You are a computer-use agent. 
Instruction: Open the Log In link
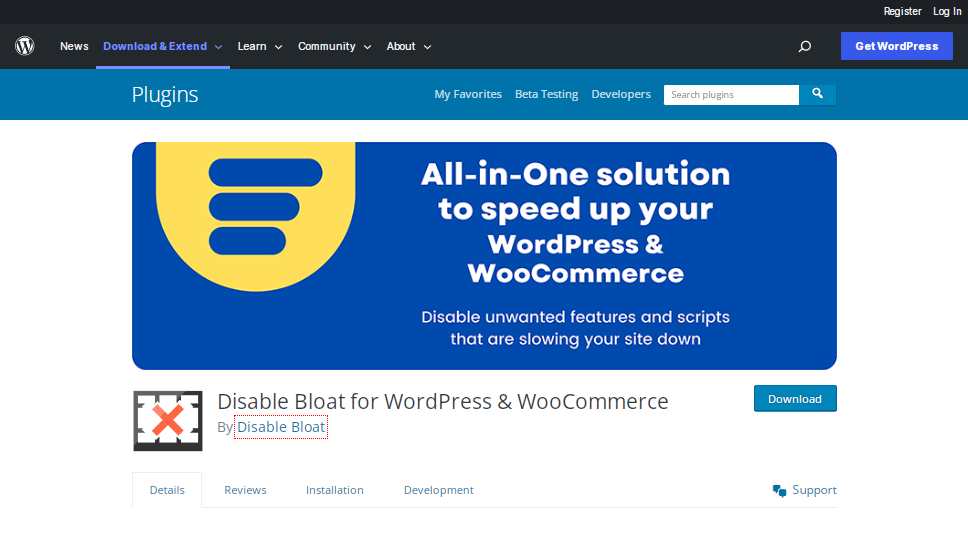click(947, 11)
